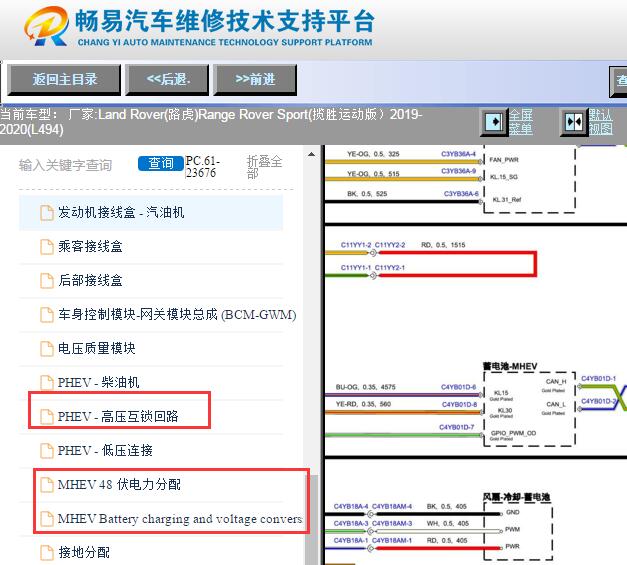Click page icon beside MHEV Battery charging
This screenshot has height=565, width=627.
47,519
